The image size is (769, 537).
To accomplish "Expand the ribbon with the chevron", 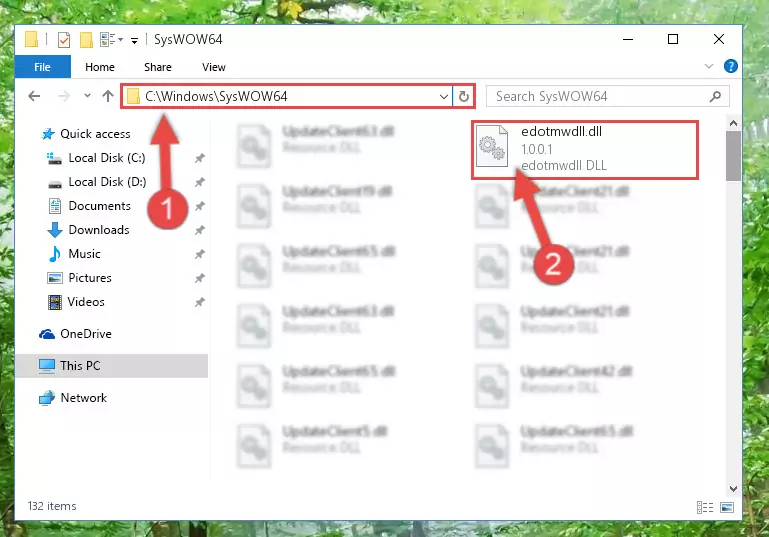I will (x=709, y=66).
